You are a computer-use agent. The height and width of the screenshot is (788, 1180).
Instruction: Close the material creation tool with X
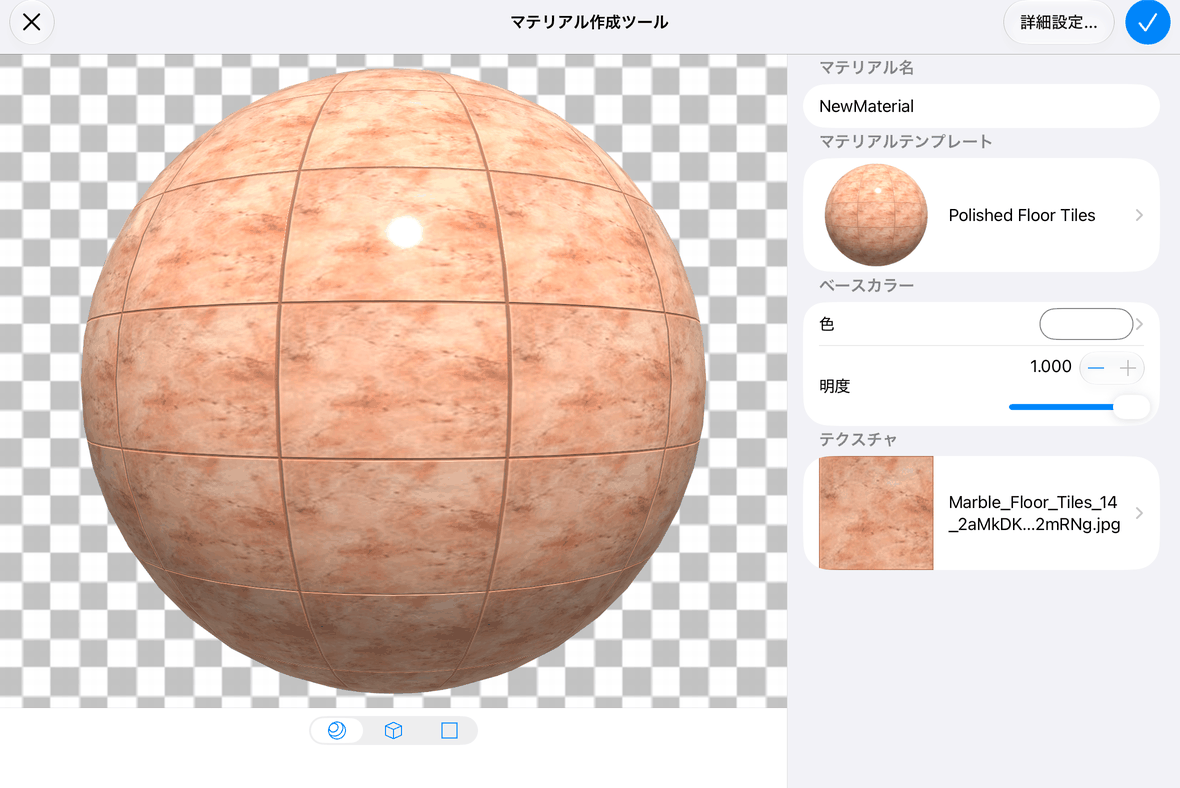click(32, 23)
